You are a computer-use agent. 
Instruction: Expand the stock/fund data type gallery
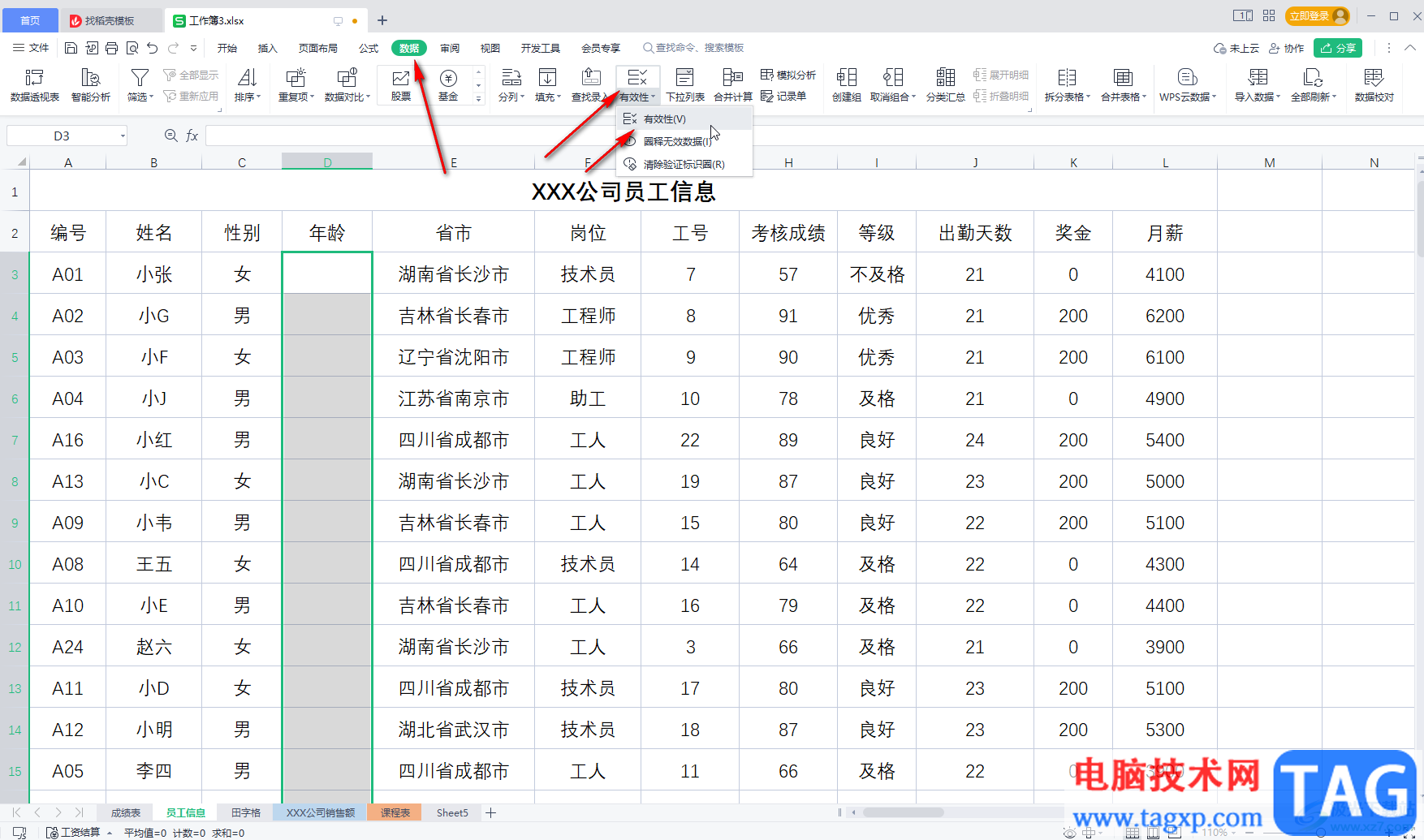478,99
